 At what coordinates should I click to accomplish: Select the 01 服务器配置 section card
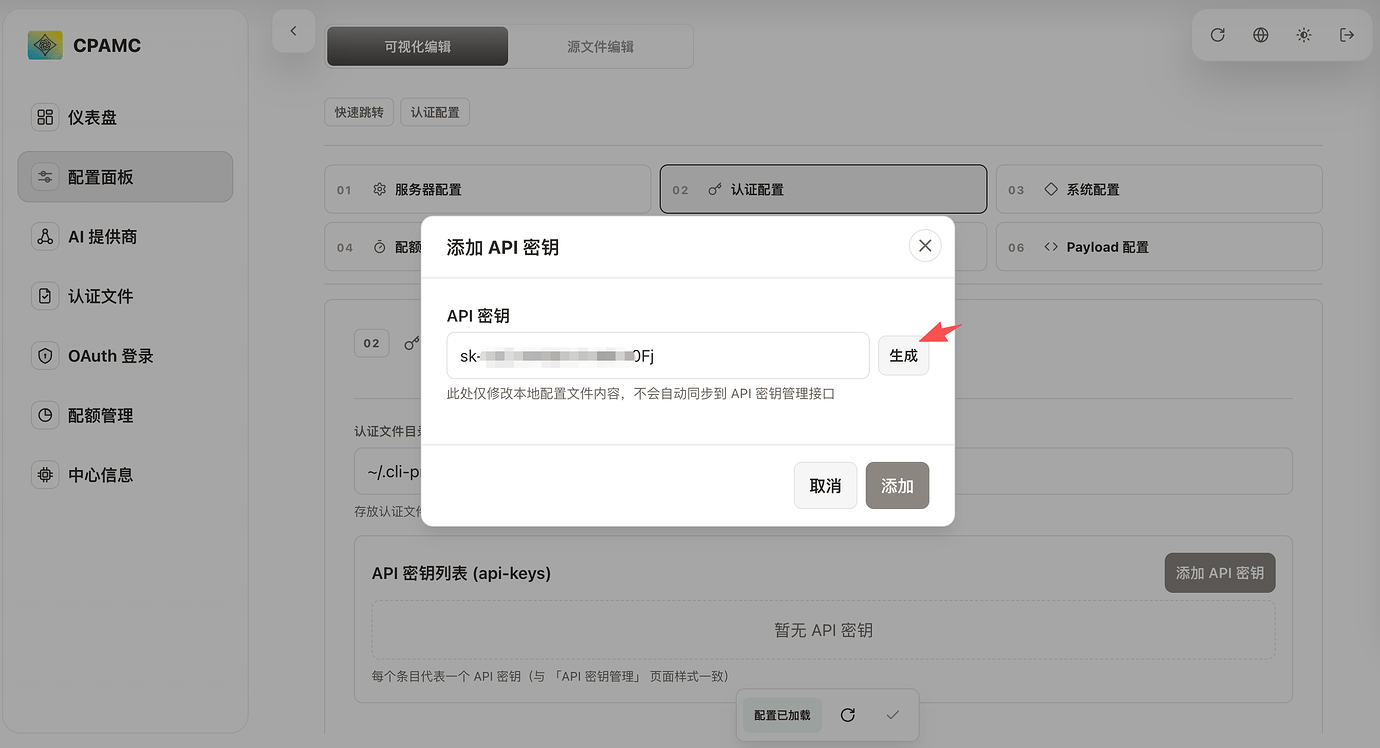(488, 189)
